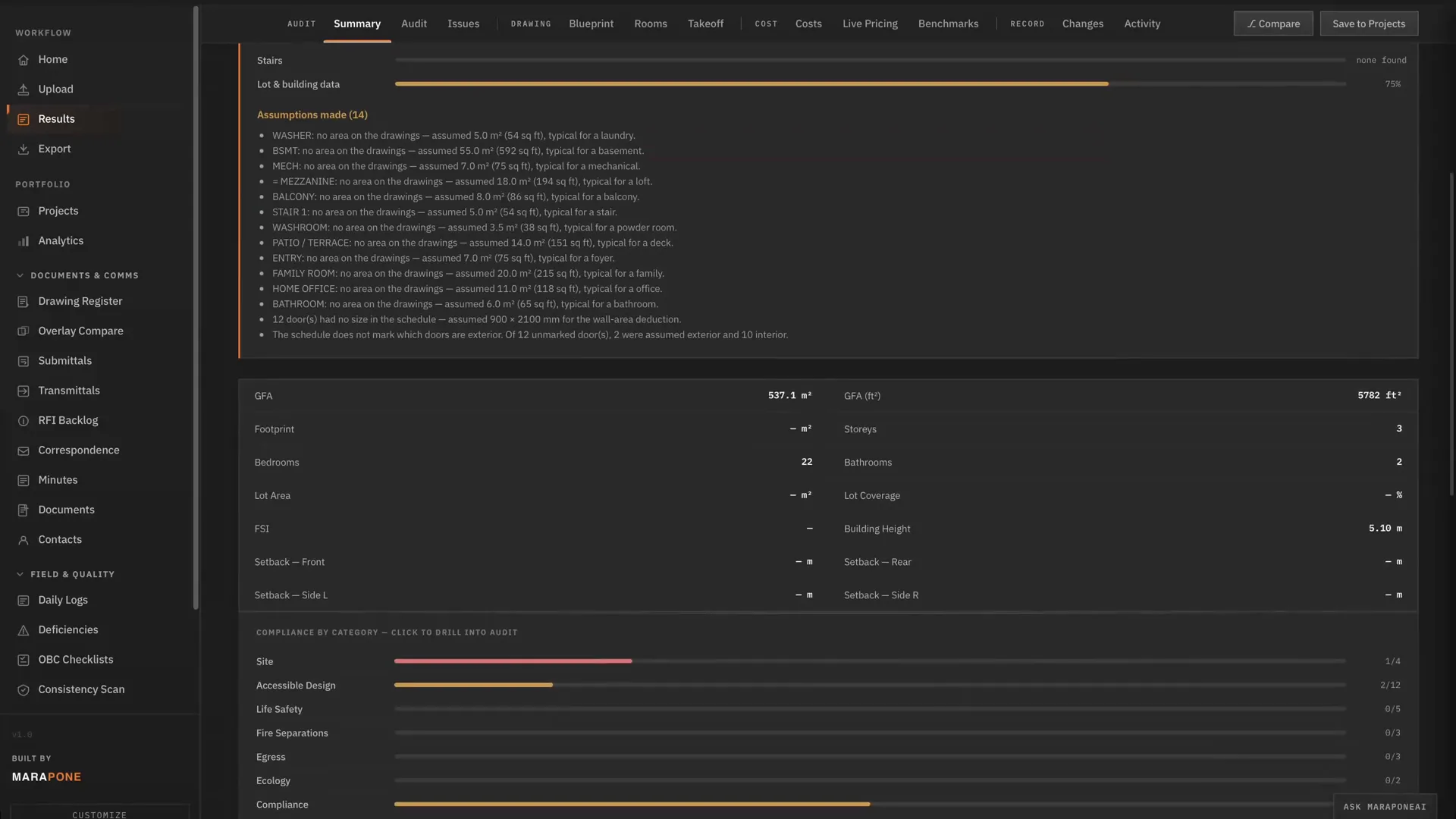
Task: Click the Deficiencies warning icon
Action: coord(24,630)
